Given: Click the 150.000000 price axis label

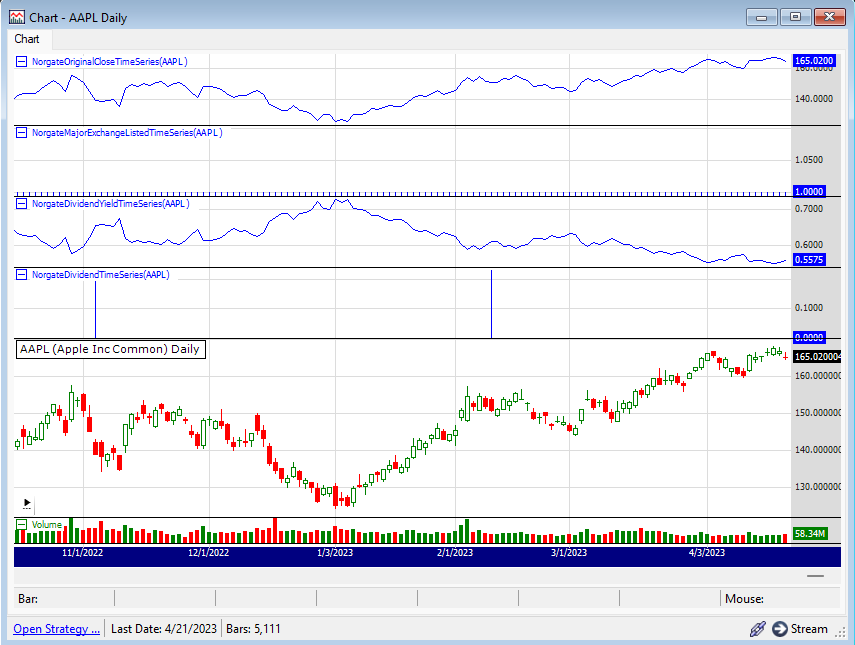Looking at the screenshot, I should pyautogui.click(x=817, y=413).
